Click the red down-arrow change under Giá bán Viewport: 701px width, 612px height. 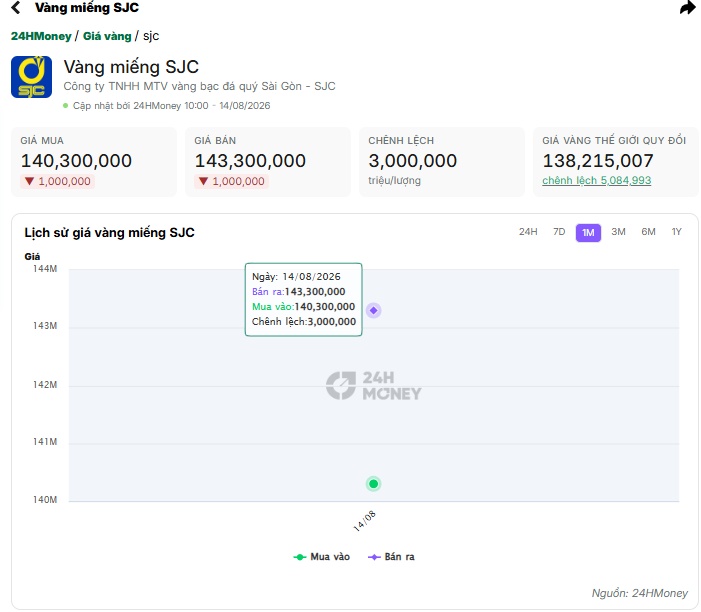point(231,181)
